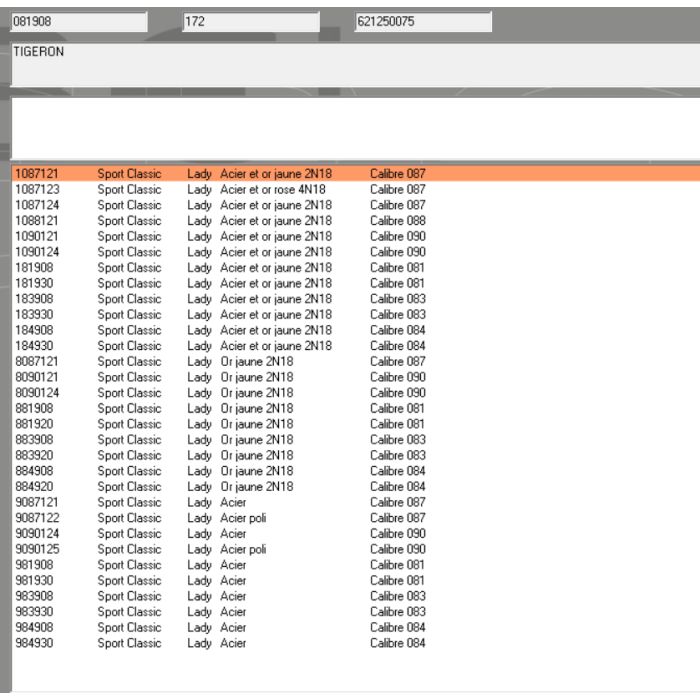Select list row 981930
The image size is (700, 700).
[355, 580]
